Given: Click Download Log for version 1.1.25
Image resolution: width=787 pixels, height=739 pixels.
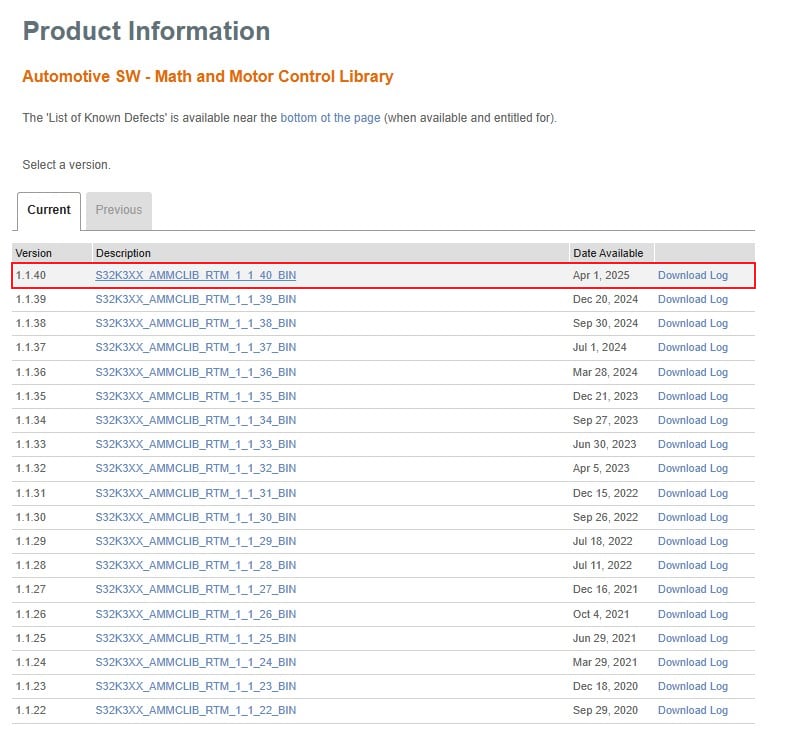Looking at the screenshot, I should [692, 638].
